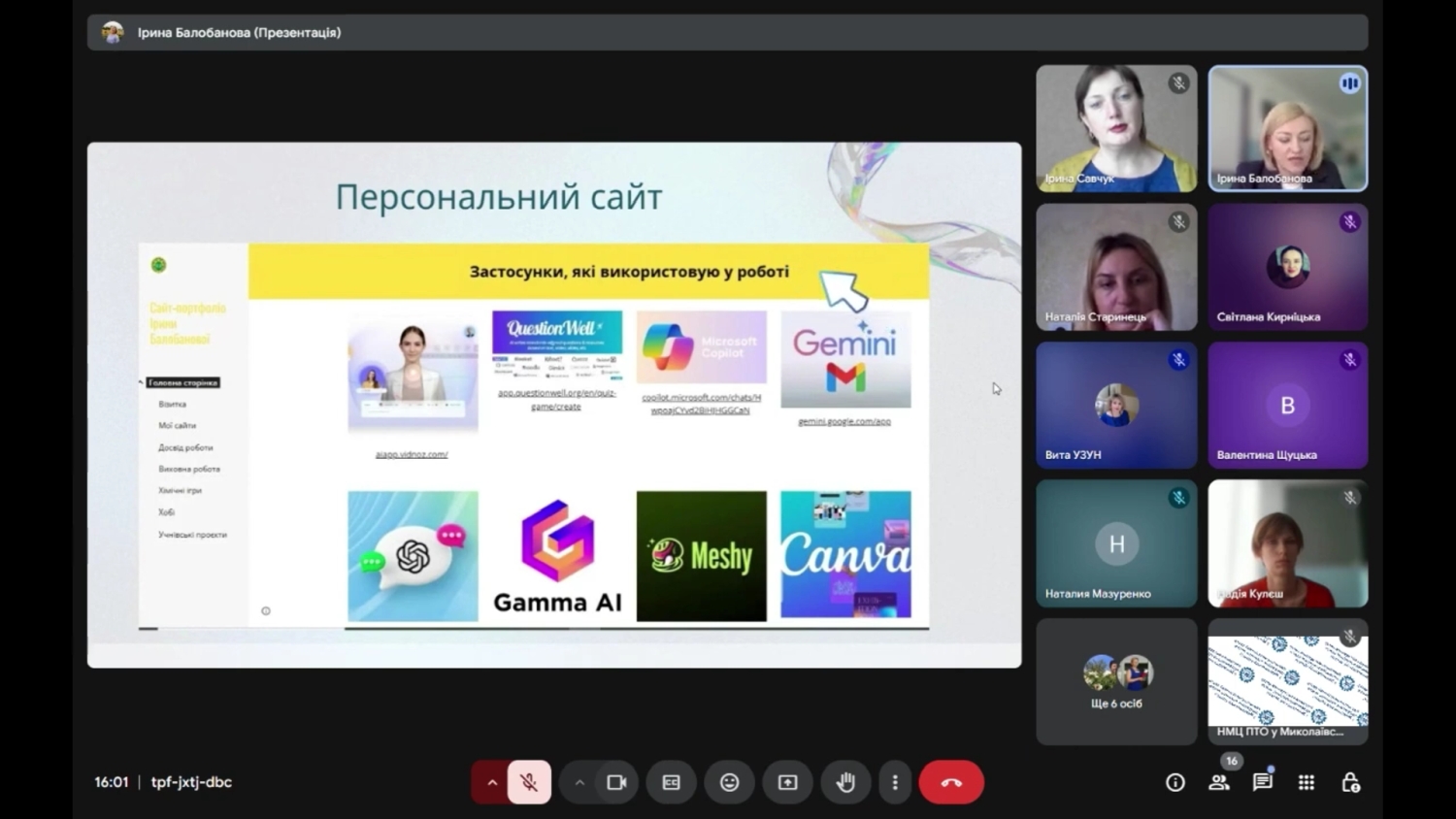Click the Gemini logo in slide
Viewport: 1456px width, 819px height.
[x=845, y=359]
